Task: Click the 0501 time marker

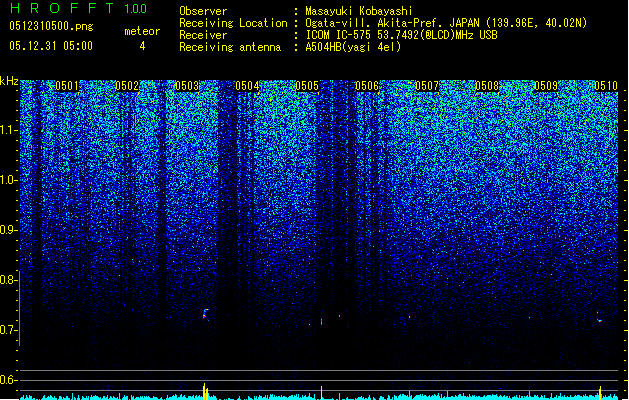Action: pyautogui.click(x=67, y=86)
